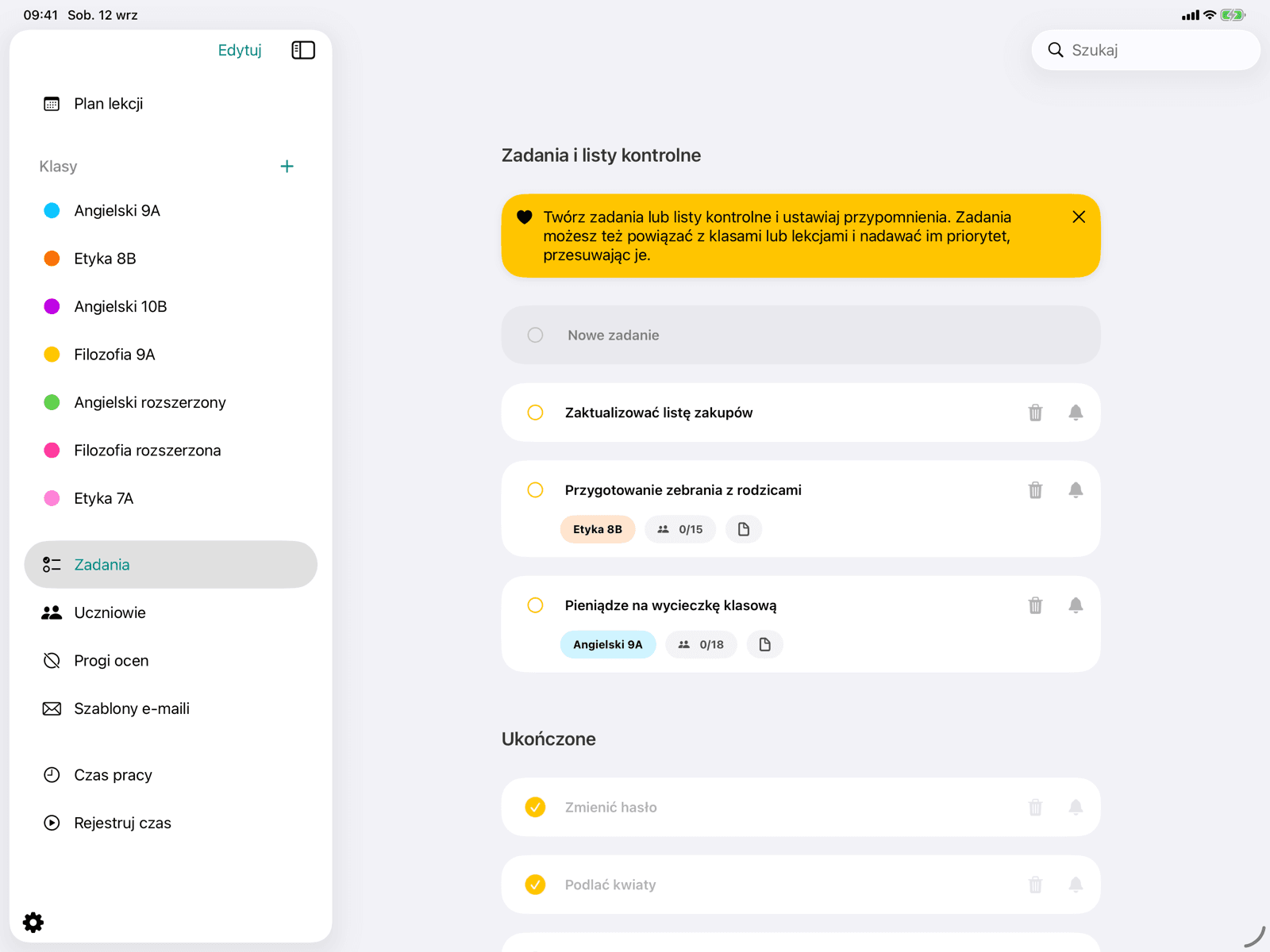Viewport: 1270px width, 952px height.
Task: Click the Plan lekcji calendar icon
Action: [x=52, y=104]
